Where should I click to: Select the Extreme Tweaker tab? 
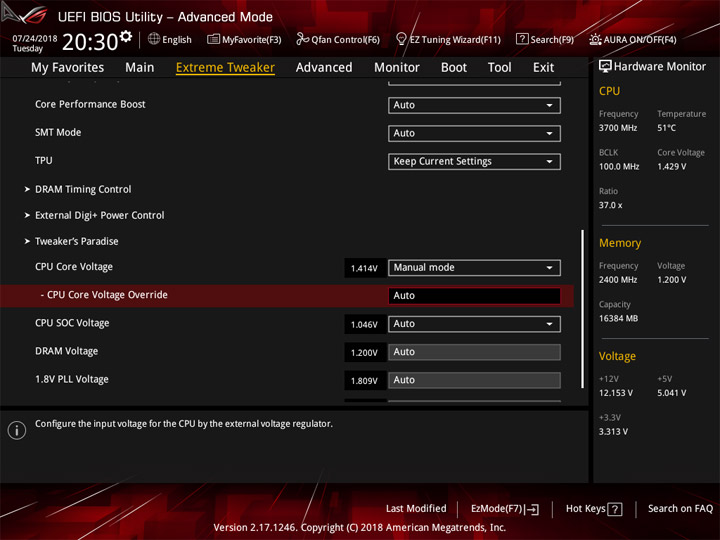[x=225, y=68]
